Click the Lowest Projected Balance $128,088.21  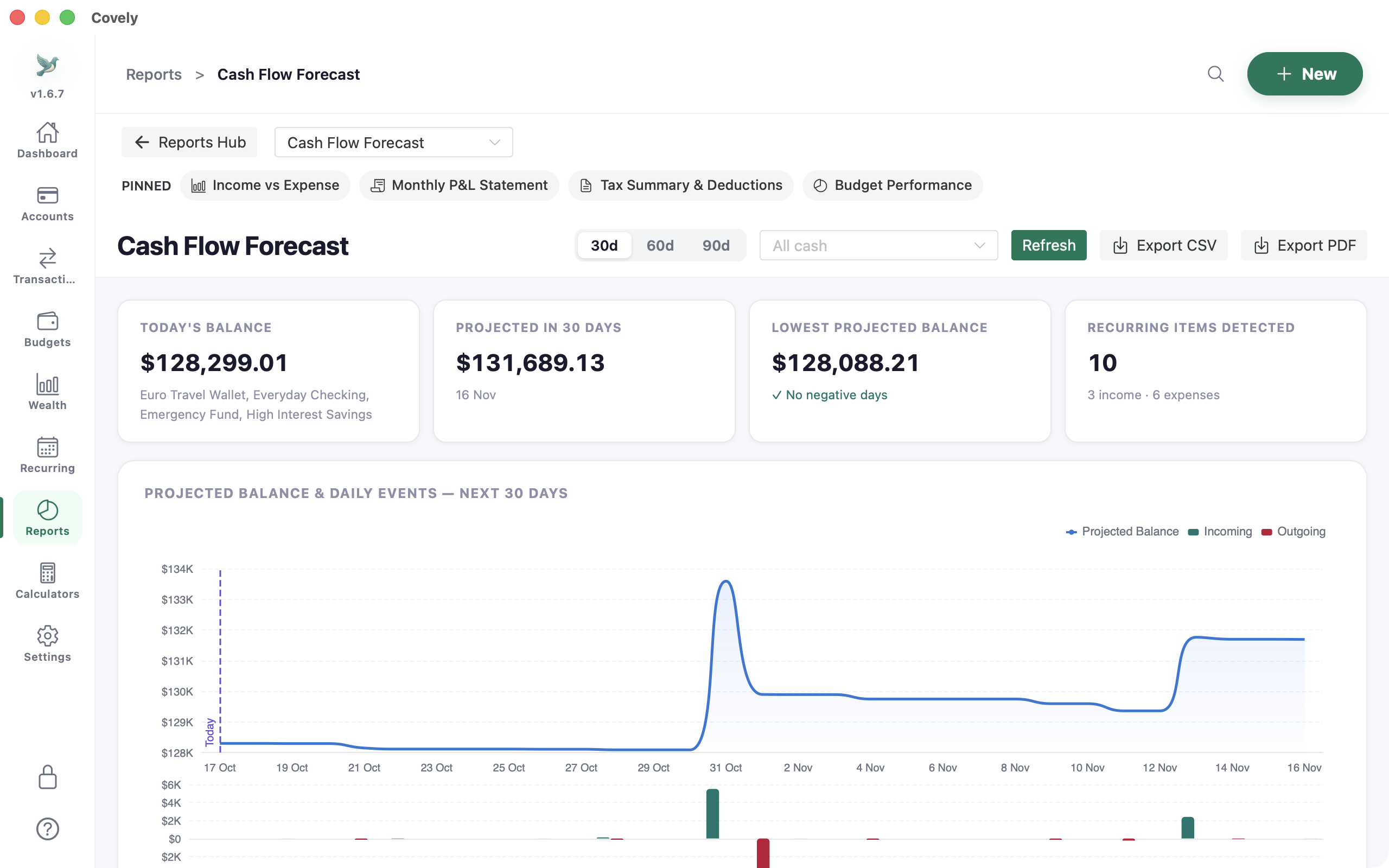click(x=845, y=363)
